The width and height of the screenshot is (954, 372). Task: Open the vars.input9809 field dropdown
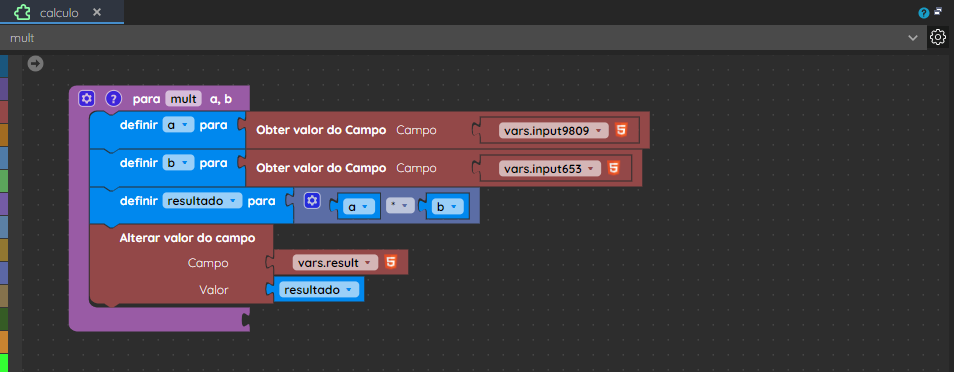click(554, 131)
